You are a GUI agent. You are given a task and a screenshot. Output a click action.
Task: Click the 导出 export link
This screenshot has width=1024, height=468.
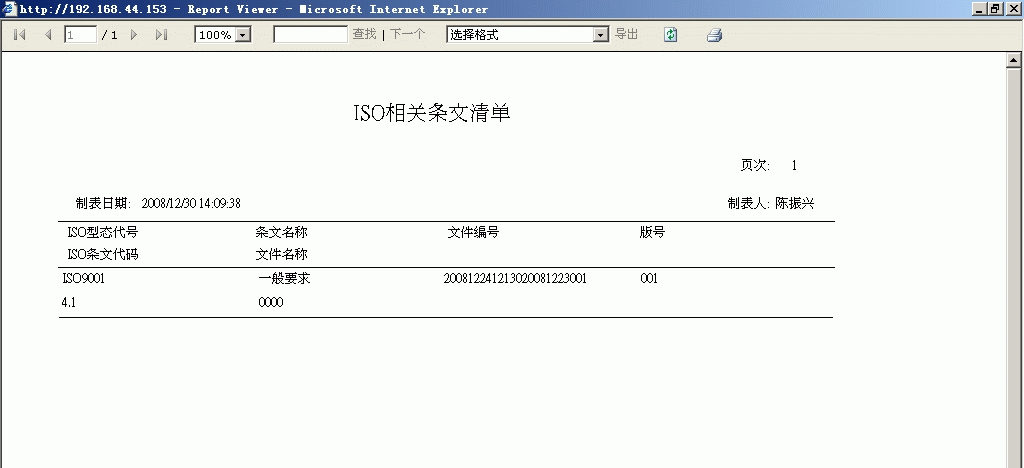pyautogui.click(x=626, y=35)
